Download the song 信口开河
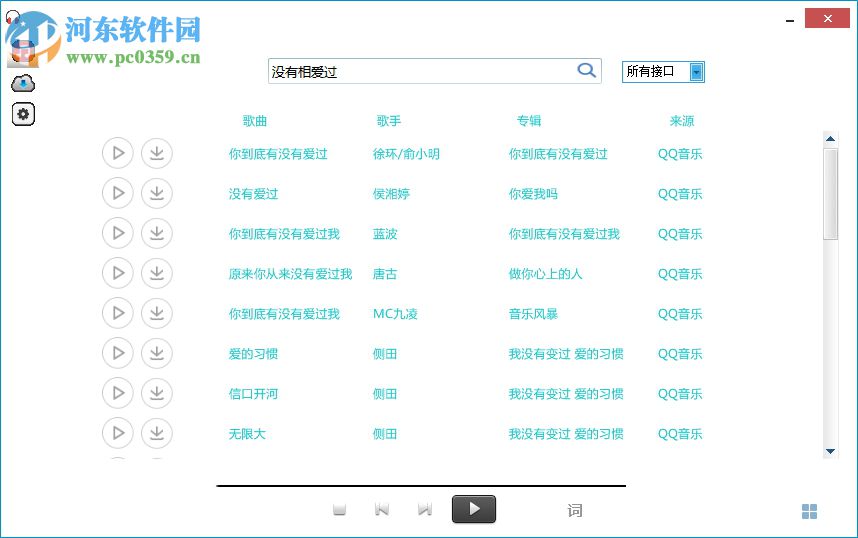This screenshot has height=538, width=858. (x=157, y=393)
